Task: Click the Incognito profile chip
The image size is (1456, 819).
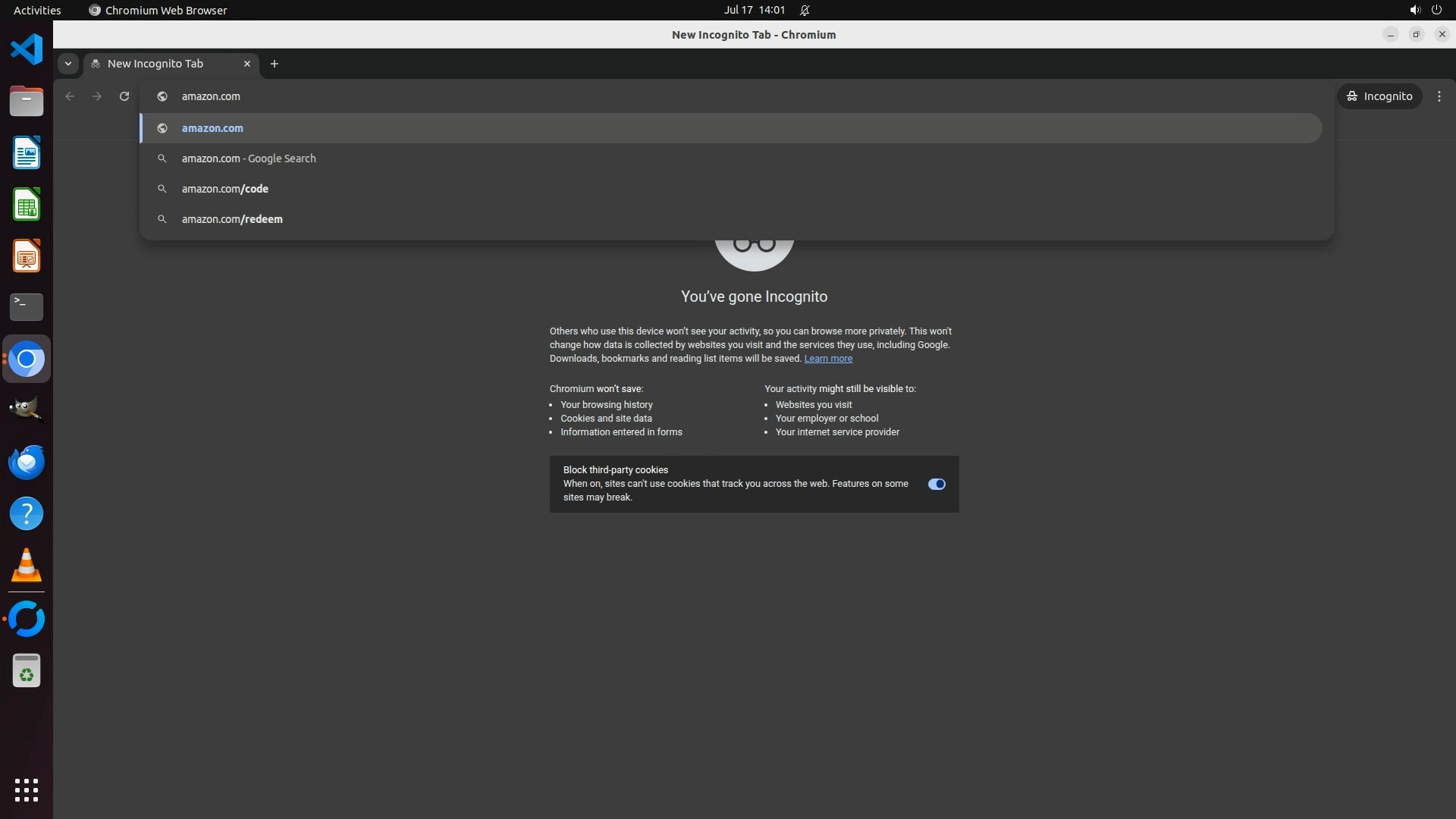Action: pos(1379,96)
